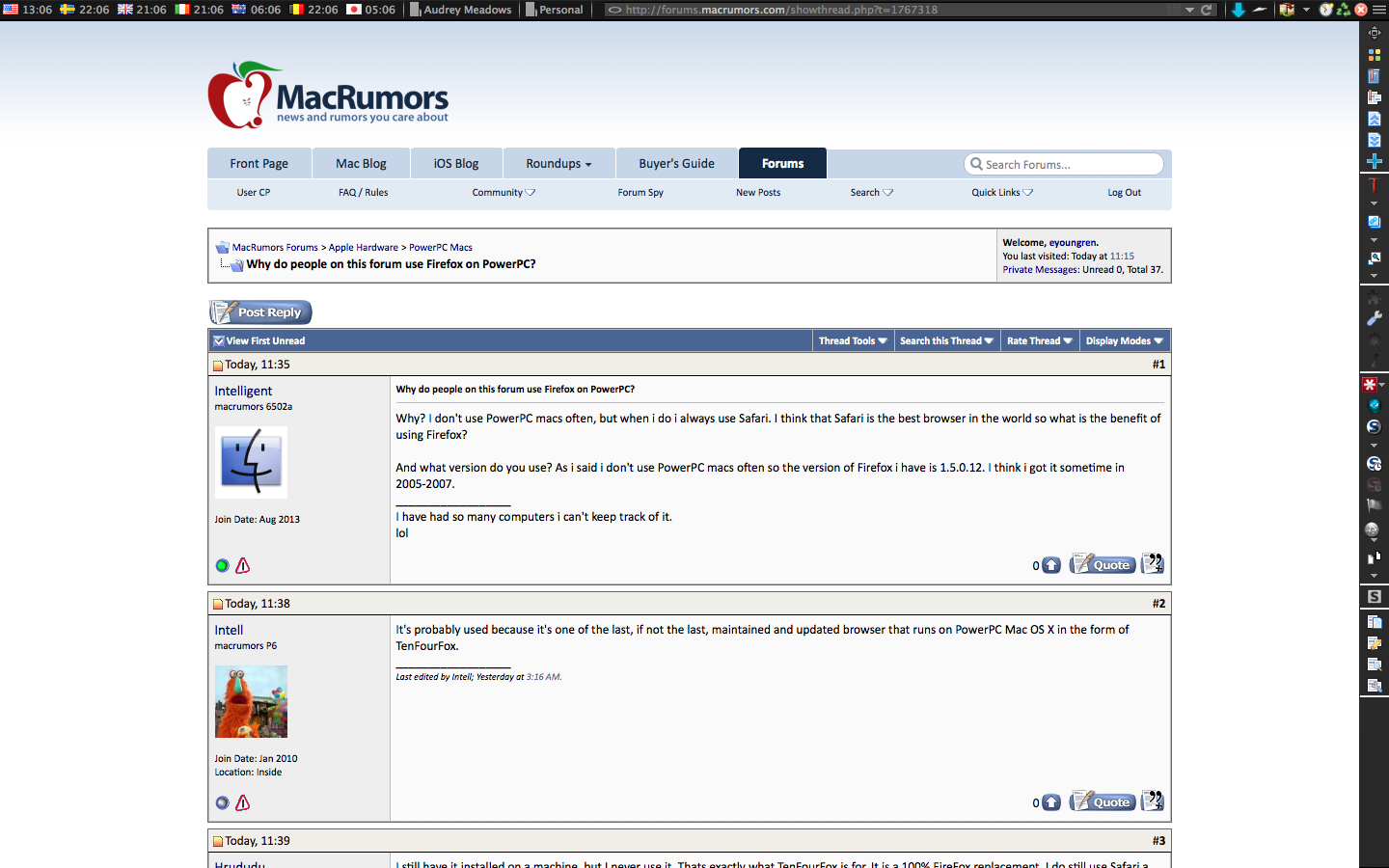The width and height of the screenshot is (1389, 868).
Task: Click Intelligent's online status indicator
Action: click(223, 566)
